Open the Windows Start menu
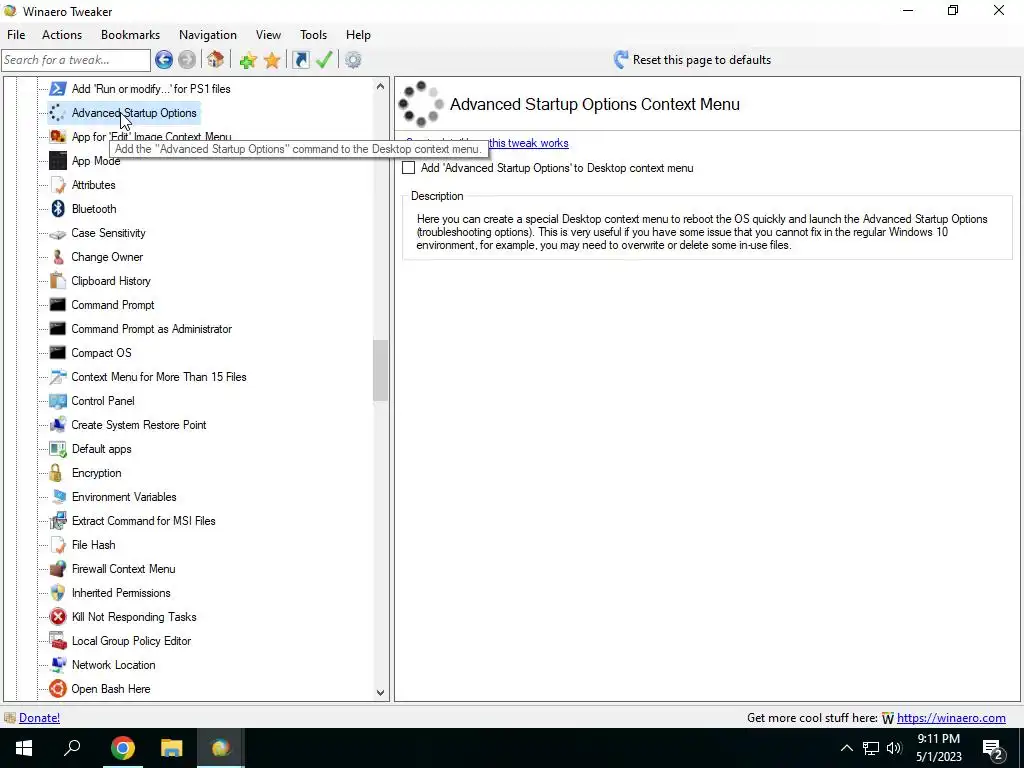This screenshot has height=768, width=1024. pyautogui.click(x=24, y=748)
